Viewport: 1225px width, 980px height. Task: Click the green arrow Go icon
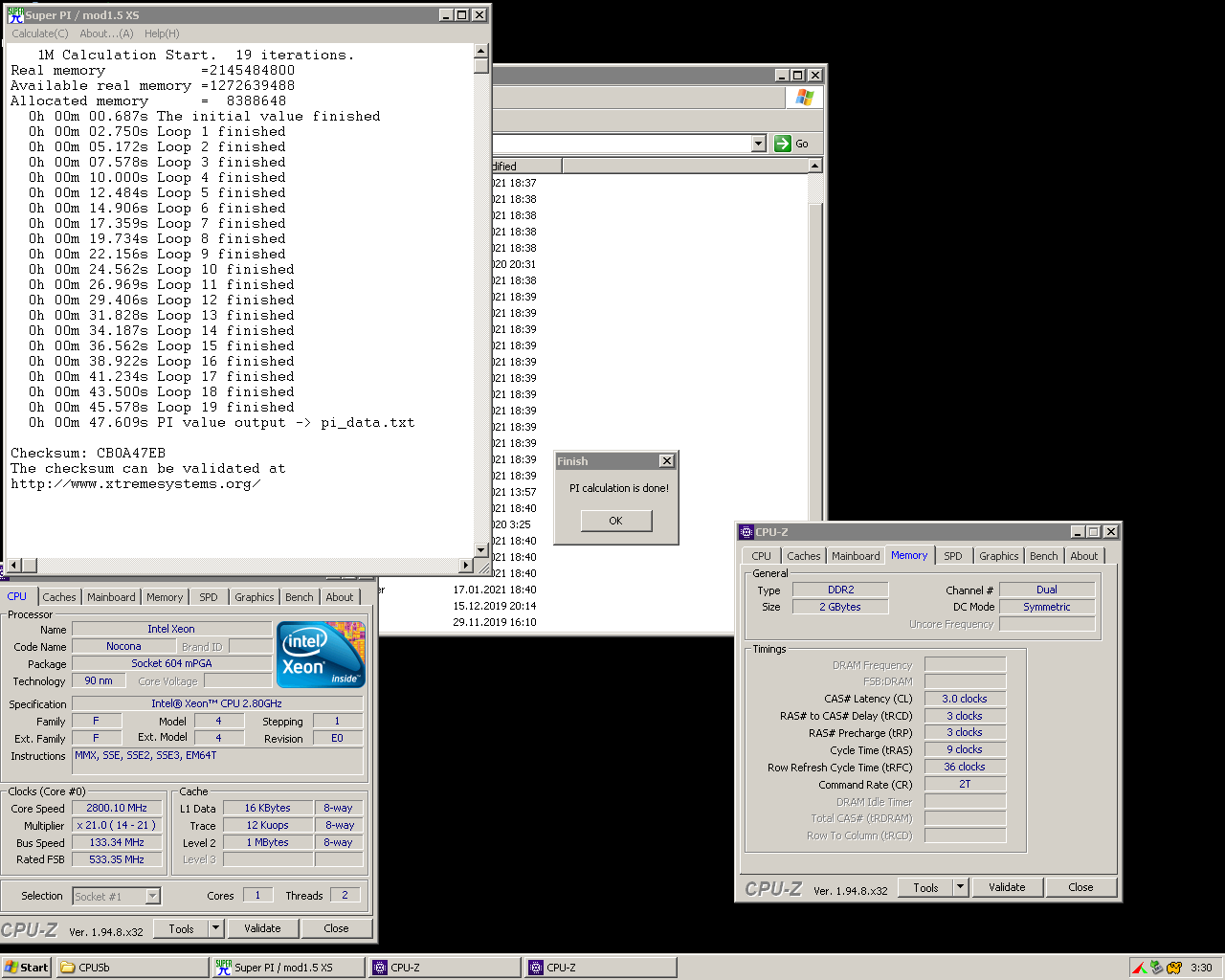click(783, 144)
